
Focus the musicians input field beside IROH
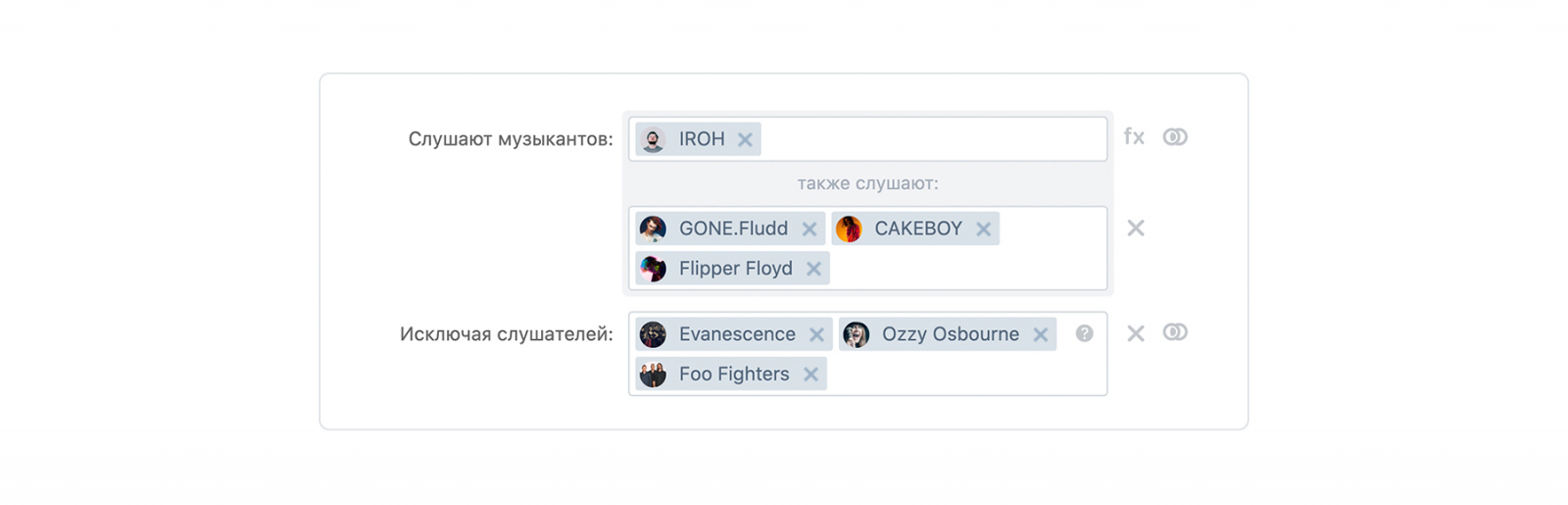tap(931, 139)
